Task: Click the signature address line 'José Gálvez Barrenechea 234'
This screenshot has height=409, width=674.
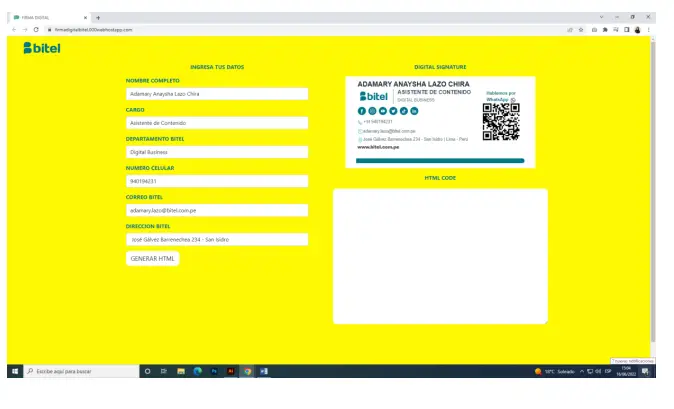Action: click(x=415, y=139)
